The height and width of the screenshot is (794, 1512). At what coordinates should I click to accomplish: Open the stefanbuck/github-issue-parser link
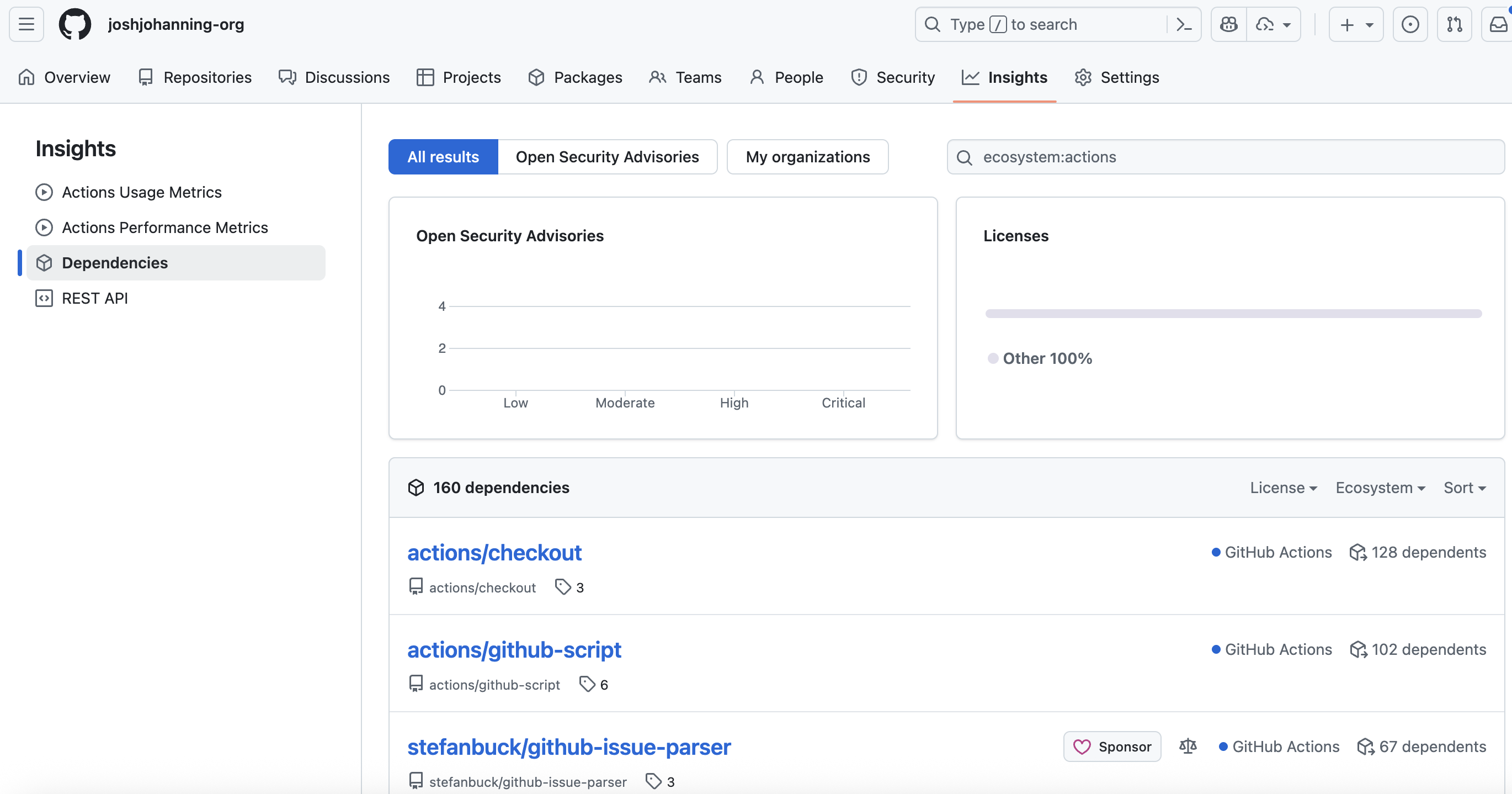[x=569, y=747]
